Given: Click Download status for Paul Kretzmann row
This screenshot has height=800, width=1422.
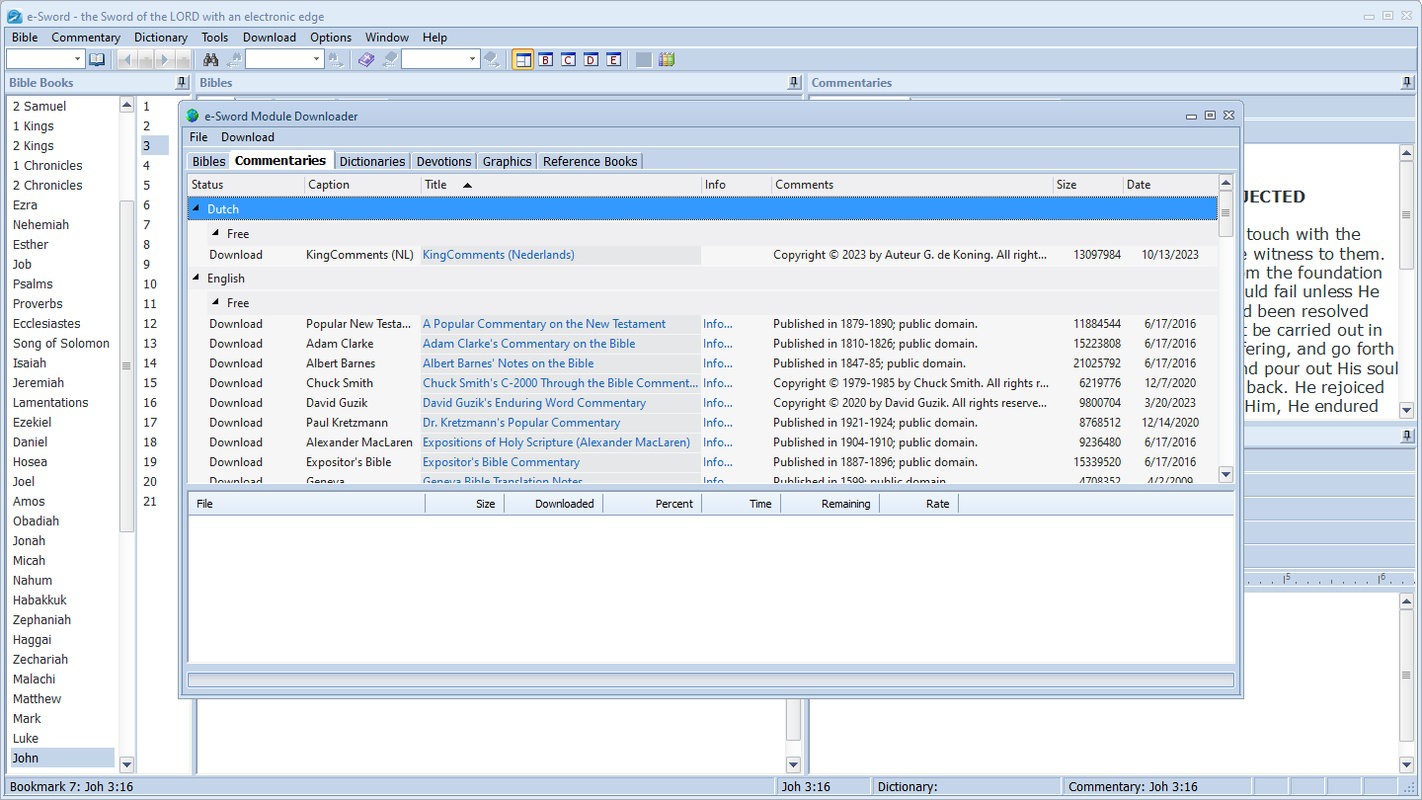Looking at the screenshot, I should click(236, 423).
